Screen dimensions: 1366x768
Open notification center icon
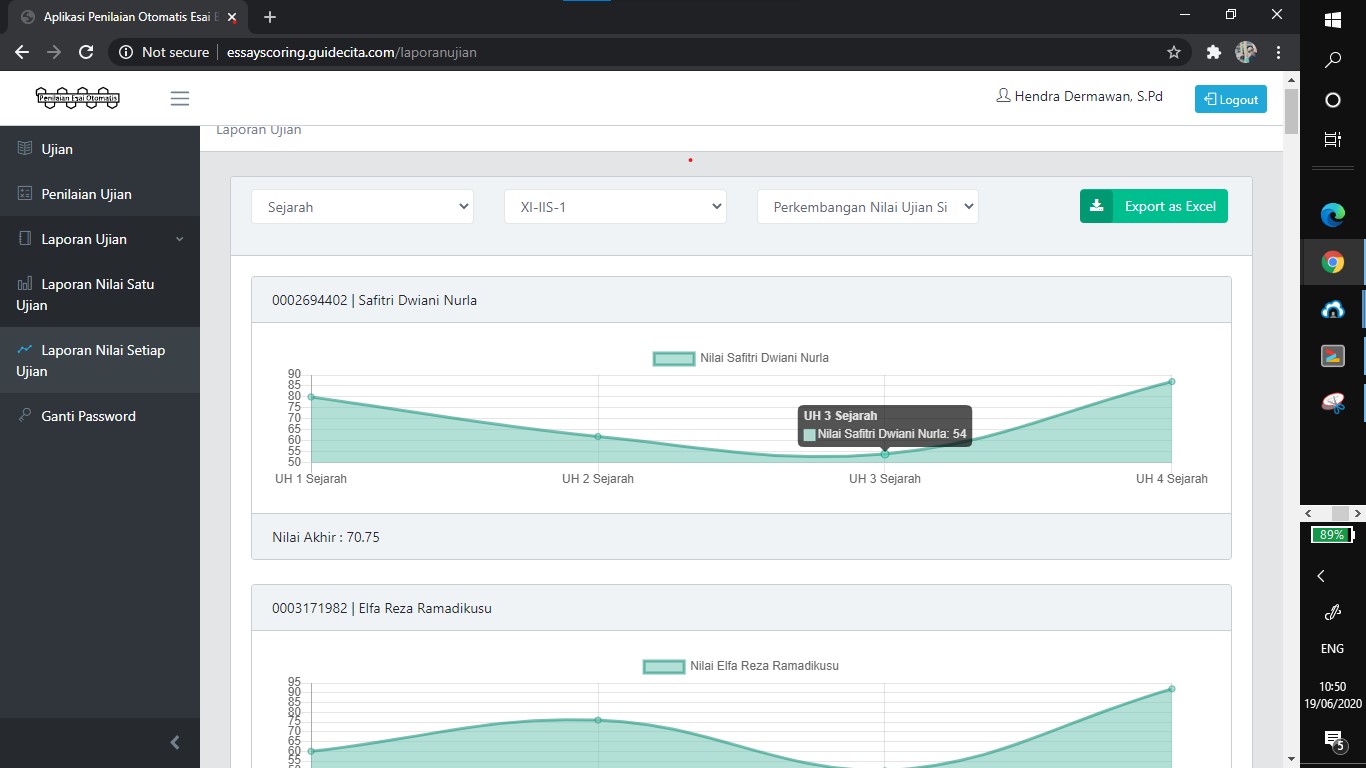(x=1333, y=740)
